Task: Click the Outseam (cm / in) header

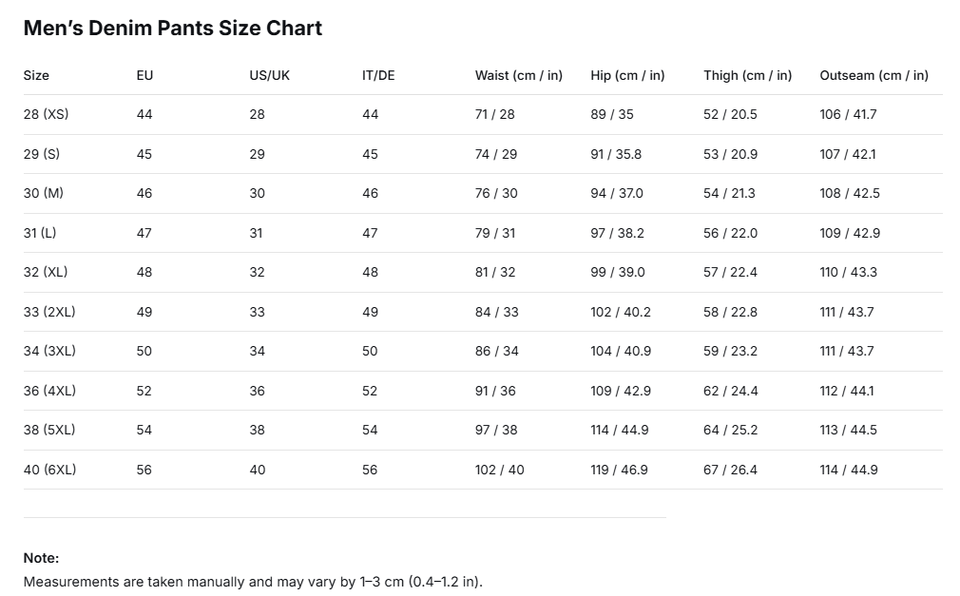Action: tap(873, 75)
